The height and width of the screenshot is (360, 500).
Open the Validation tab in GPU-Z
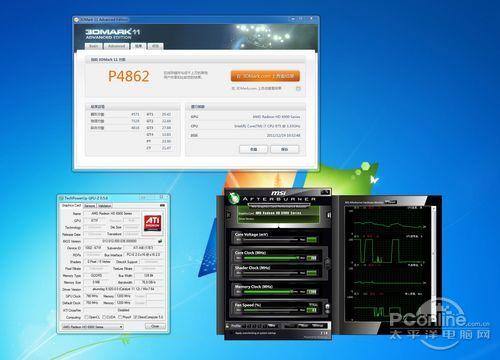coord(105,206)
